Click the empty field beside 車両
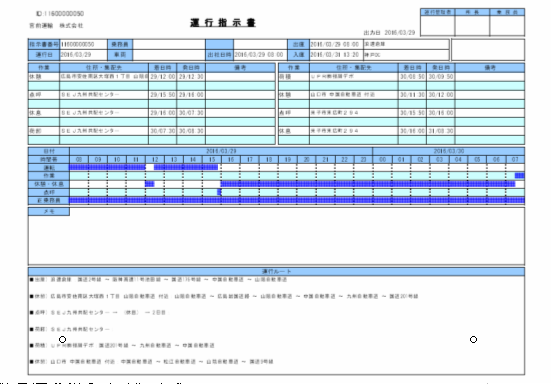This screenshot has width=551, height=384. pos(169,55)
